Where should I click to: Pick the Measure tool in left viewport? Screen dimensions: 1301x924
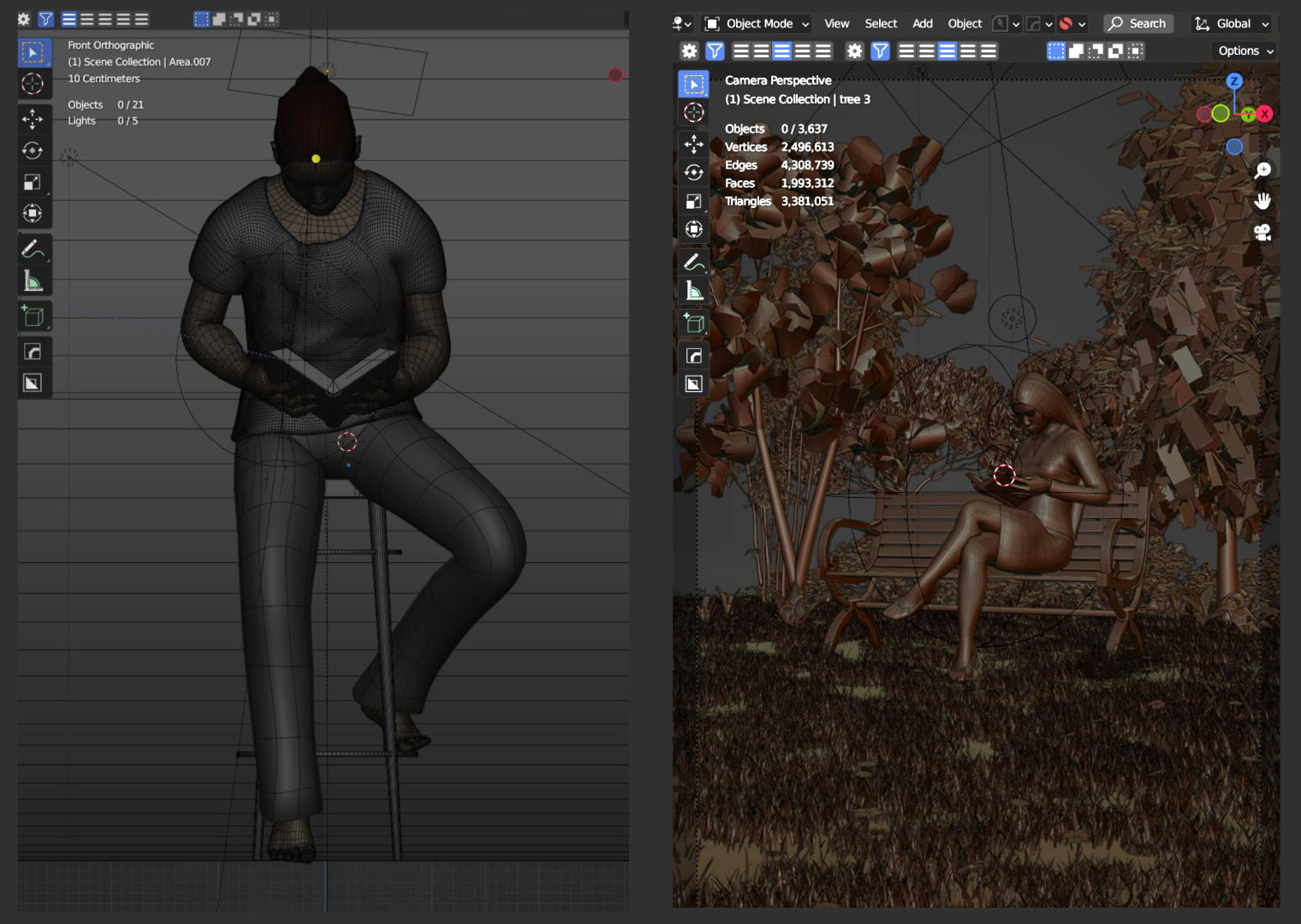coord(33,281)
